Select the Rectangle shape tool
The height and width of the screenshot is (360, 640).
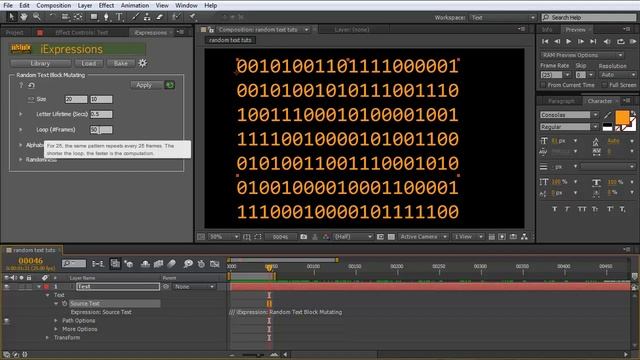click(x=94, y=17)
